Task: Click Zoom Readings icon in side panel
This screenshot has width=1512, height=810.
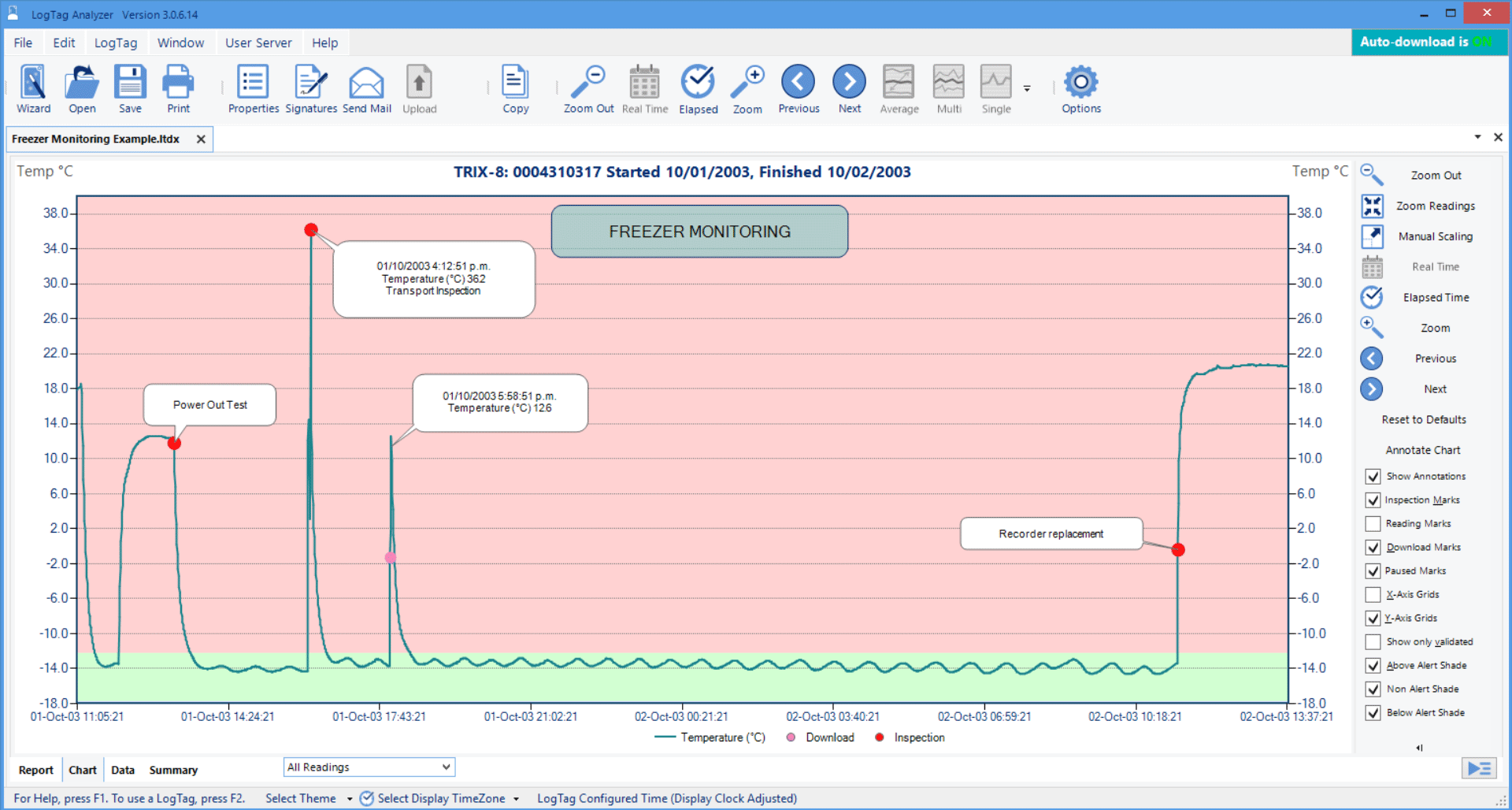Action: (x=1373, y=206)
